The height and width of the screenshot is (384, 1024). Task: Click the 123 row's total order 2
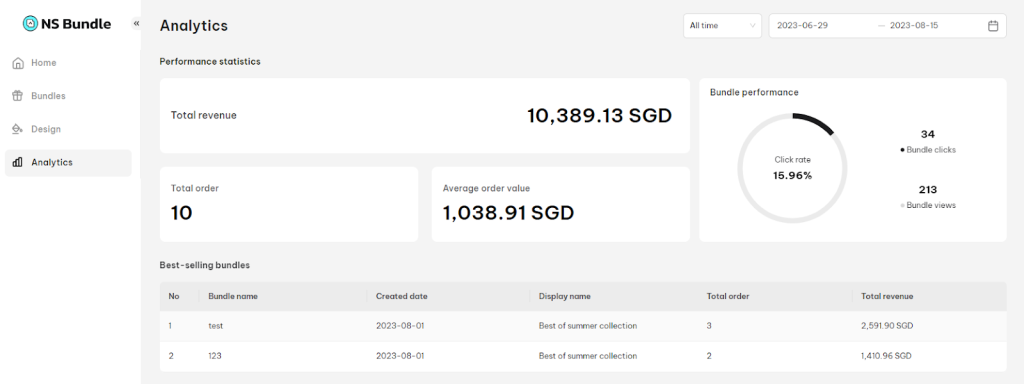point(709,356)
